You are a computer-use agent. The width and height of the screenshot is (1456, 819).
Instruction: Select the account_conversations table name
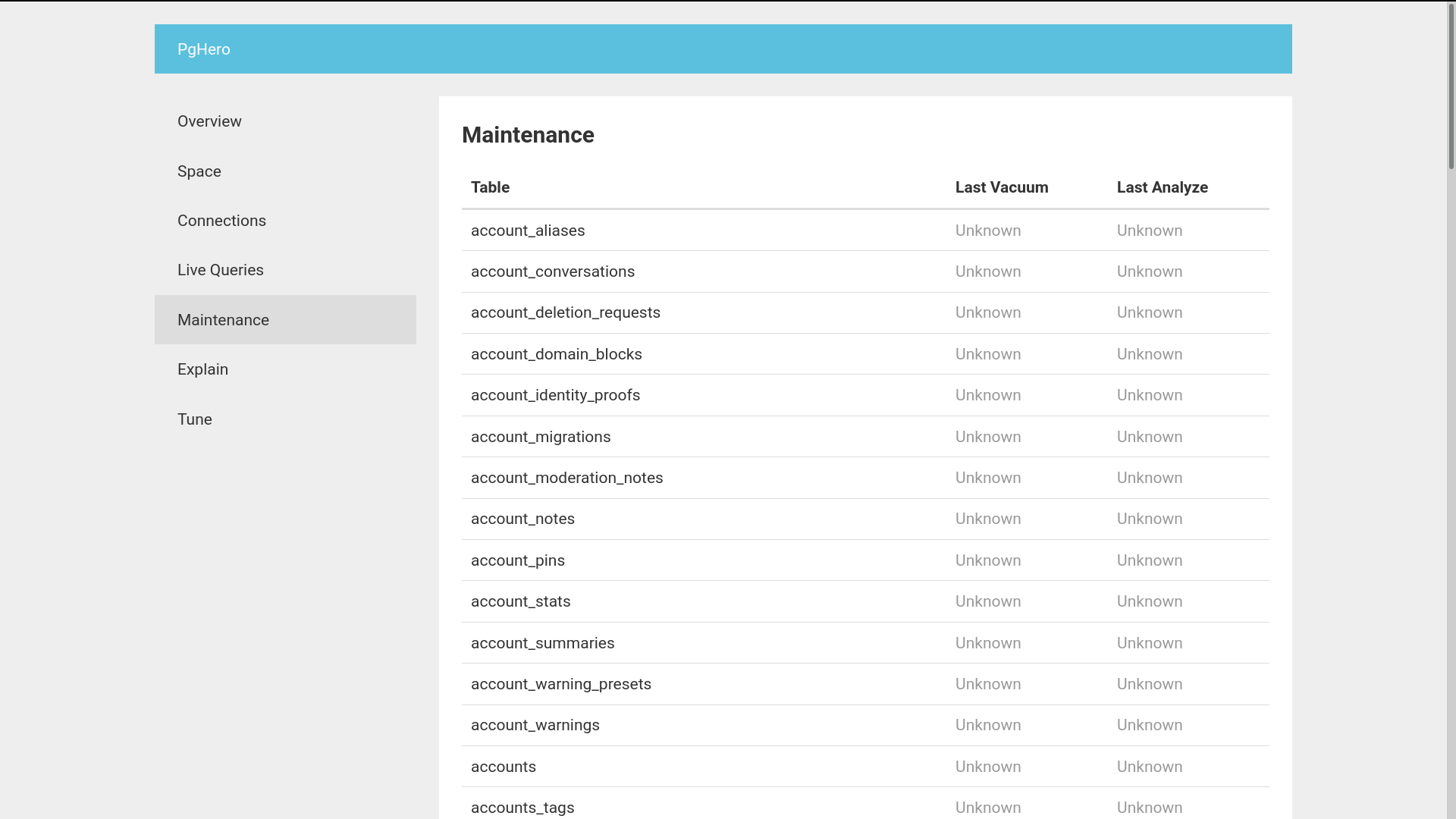point(552,271)
